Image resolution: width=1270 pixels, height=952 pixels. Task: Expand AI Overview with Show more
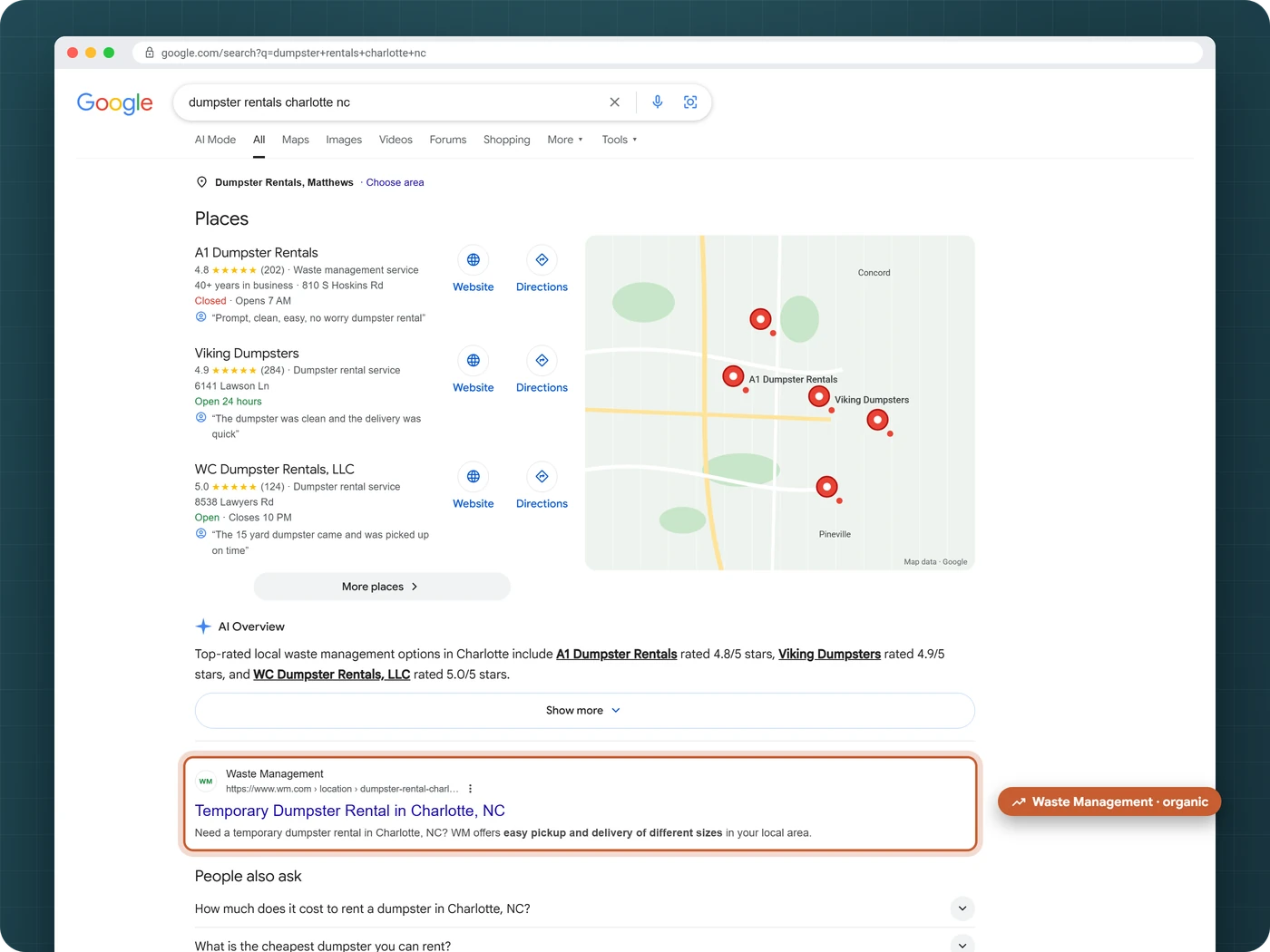[x=584, y=711]
